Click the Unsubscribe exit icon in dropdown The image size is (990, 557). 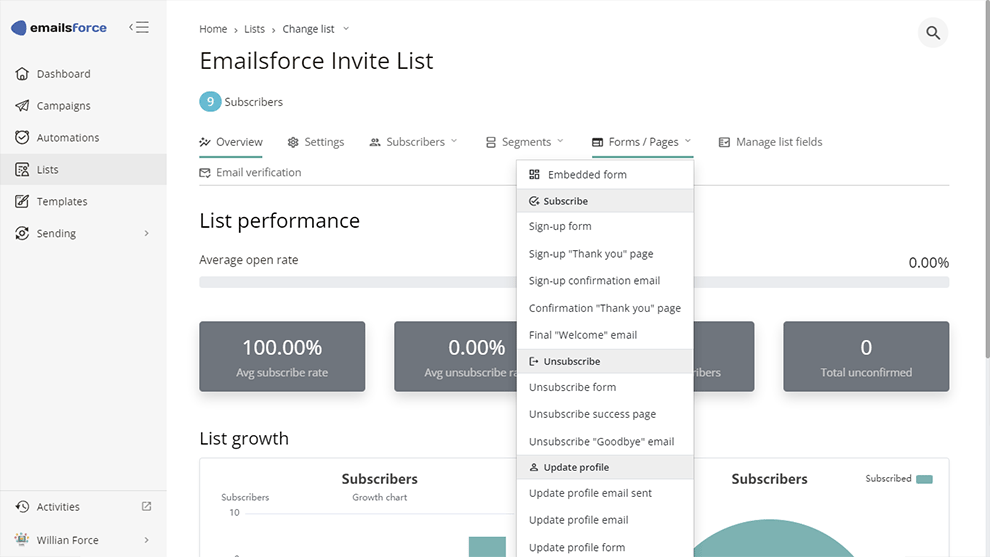click(x=534, y=361)
